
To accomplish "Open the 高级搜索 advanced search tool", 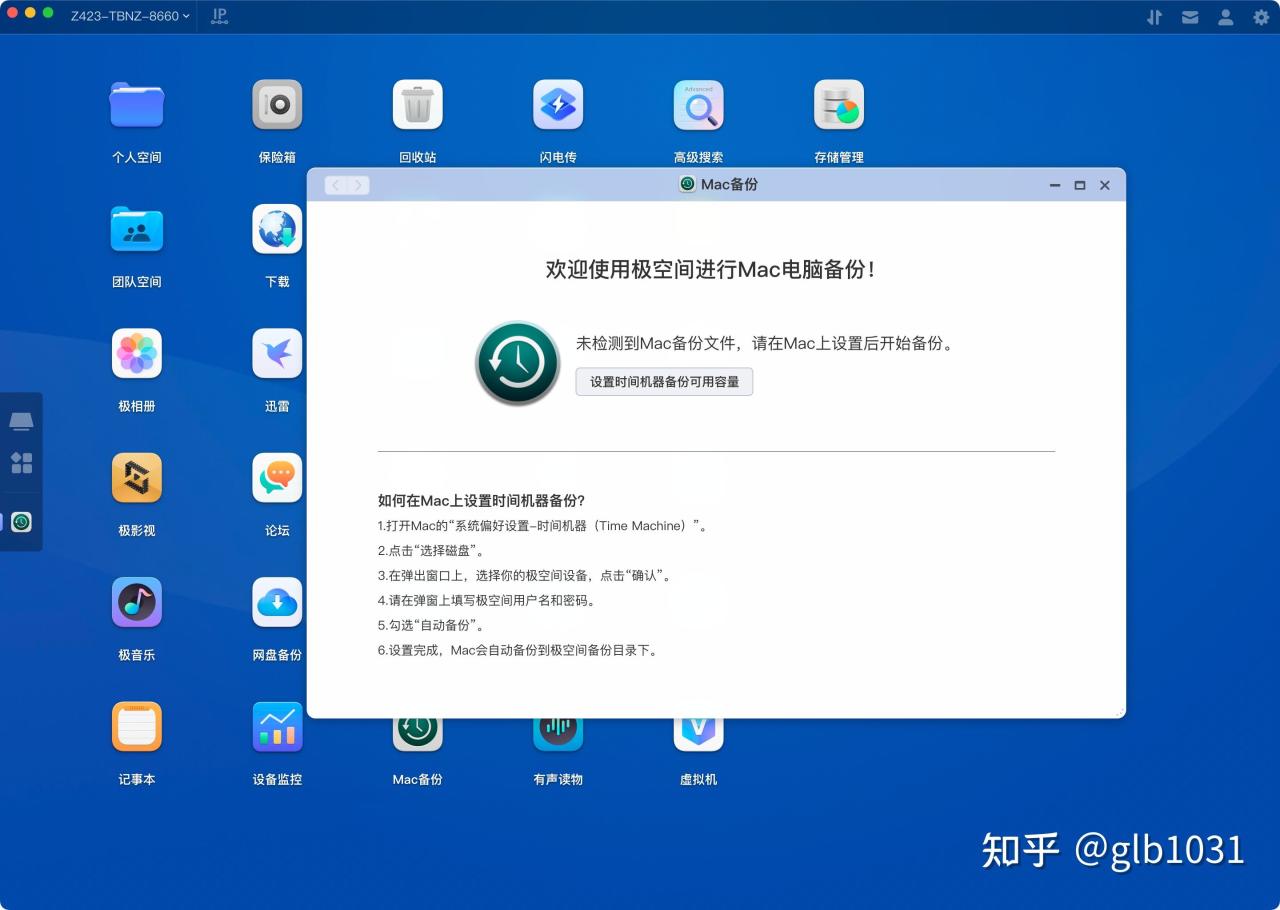I will click(x=698, y=104).
